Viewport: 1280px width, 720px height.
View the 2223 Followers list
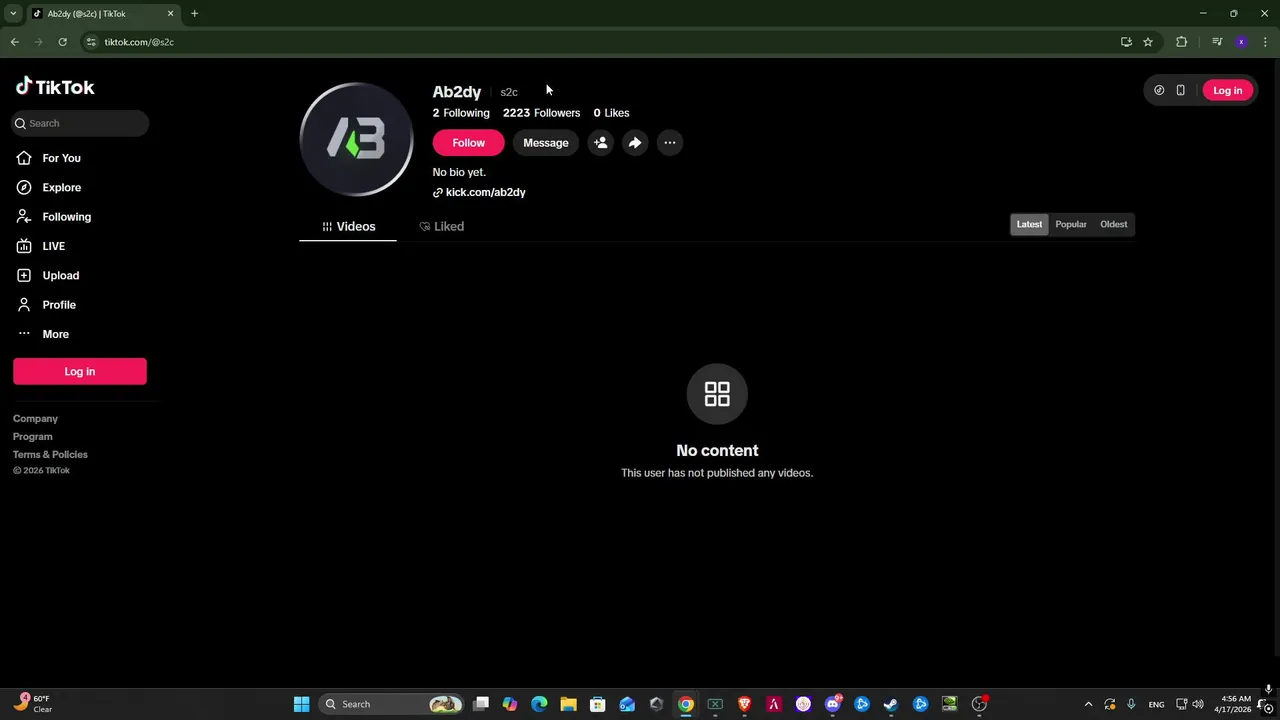(541, 113)
